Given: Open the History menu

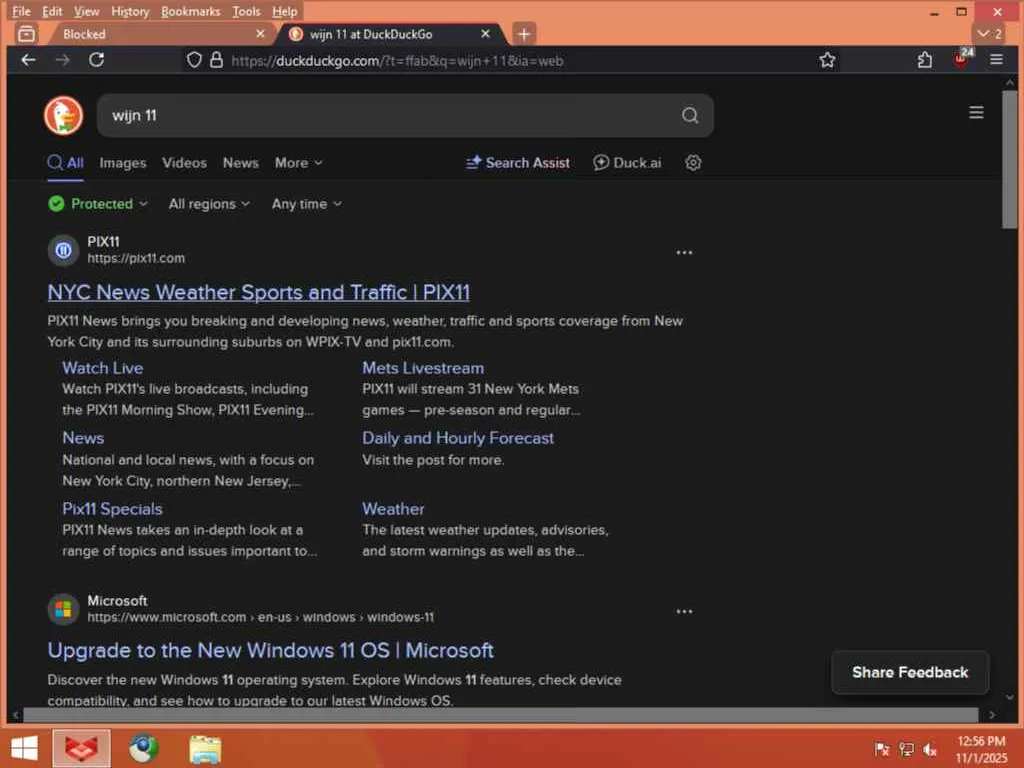Looking at the screenshot, I should point(130,12).
